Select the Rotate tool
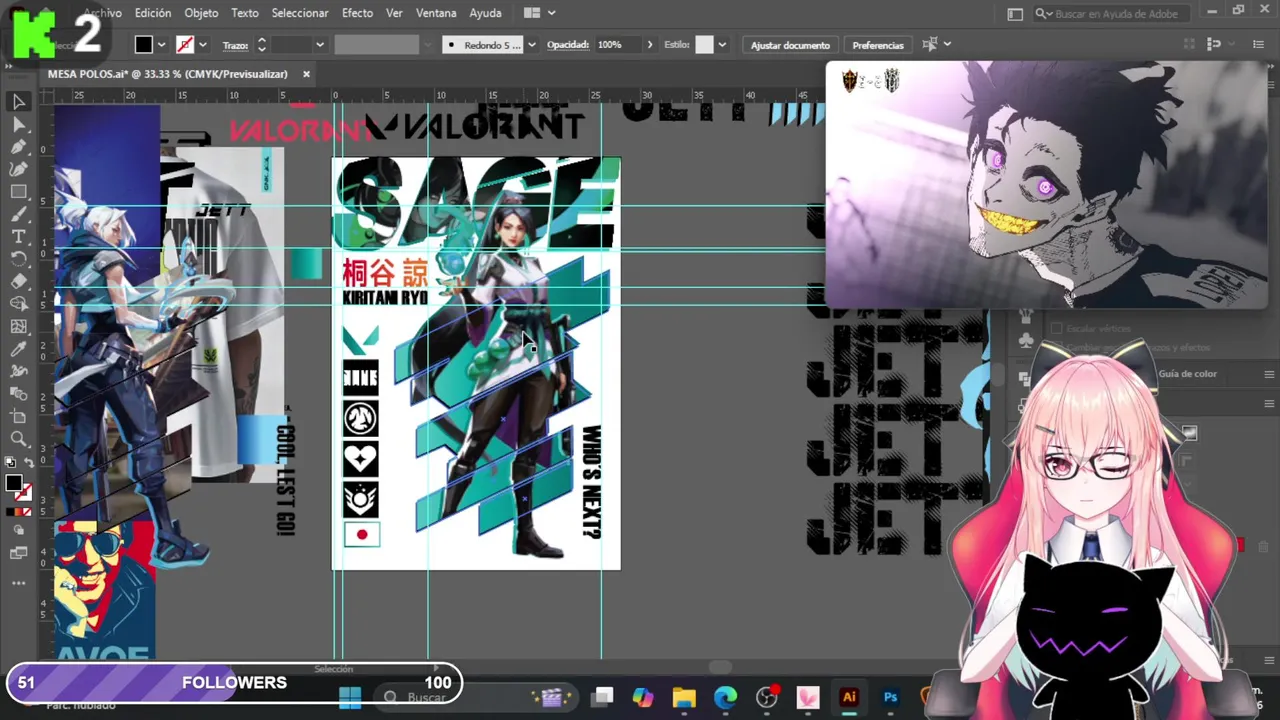1280x720 pixels. pos(18,259)
